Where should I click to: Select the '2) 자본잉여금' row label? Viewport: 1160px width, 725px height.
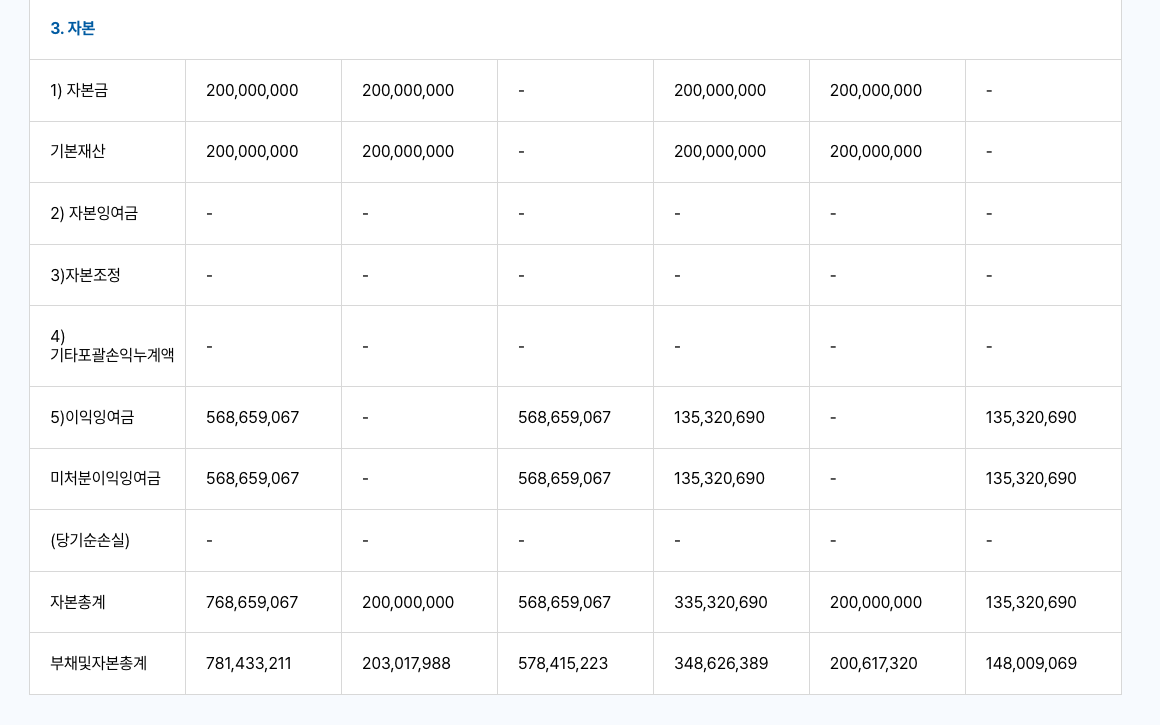[x=94, y=214]
